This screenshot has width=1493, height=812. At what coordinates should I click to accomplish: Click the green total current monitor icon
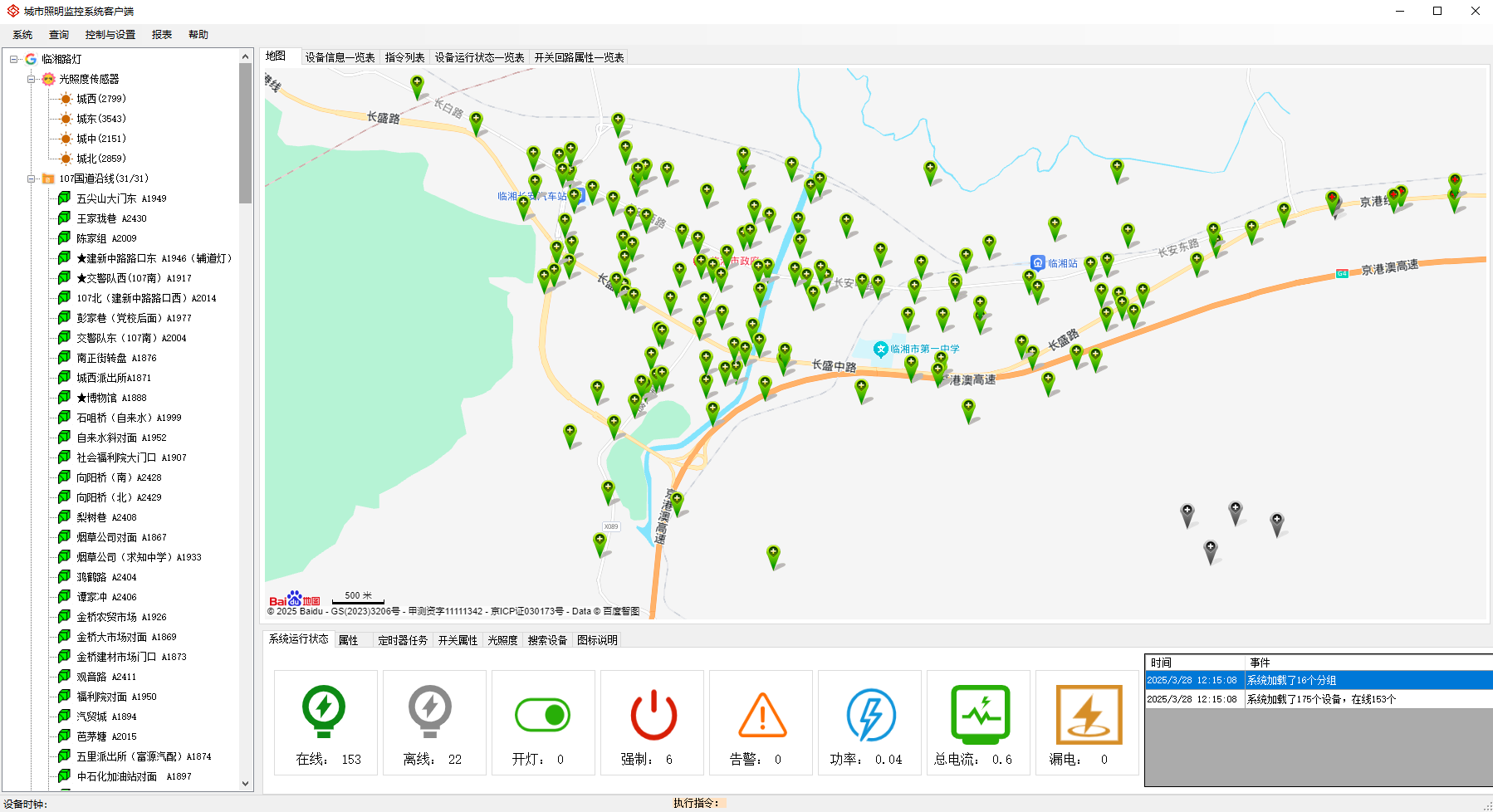tap(980, 714)
